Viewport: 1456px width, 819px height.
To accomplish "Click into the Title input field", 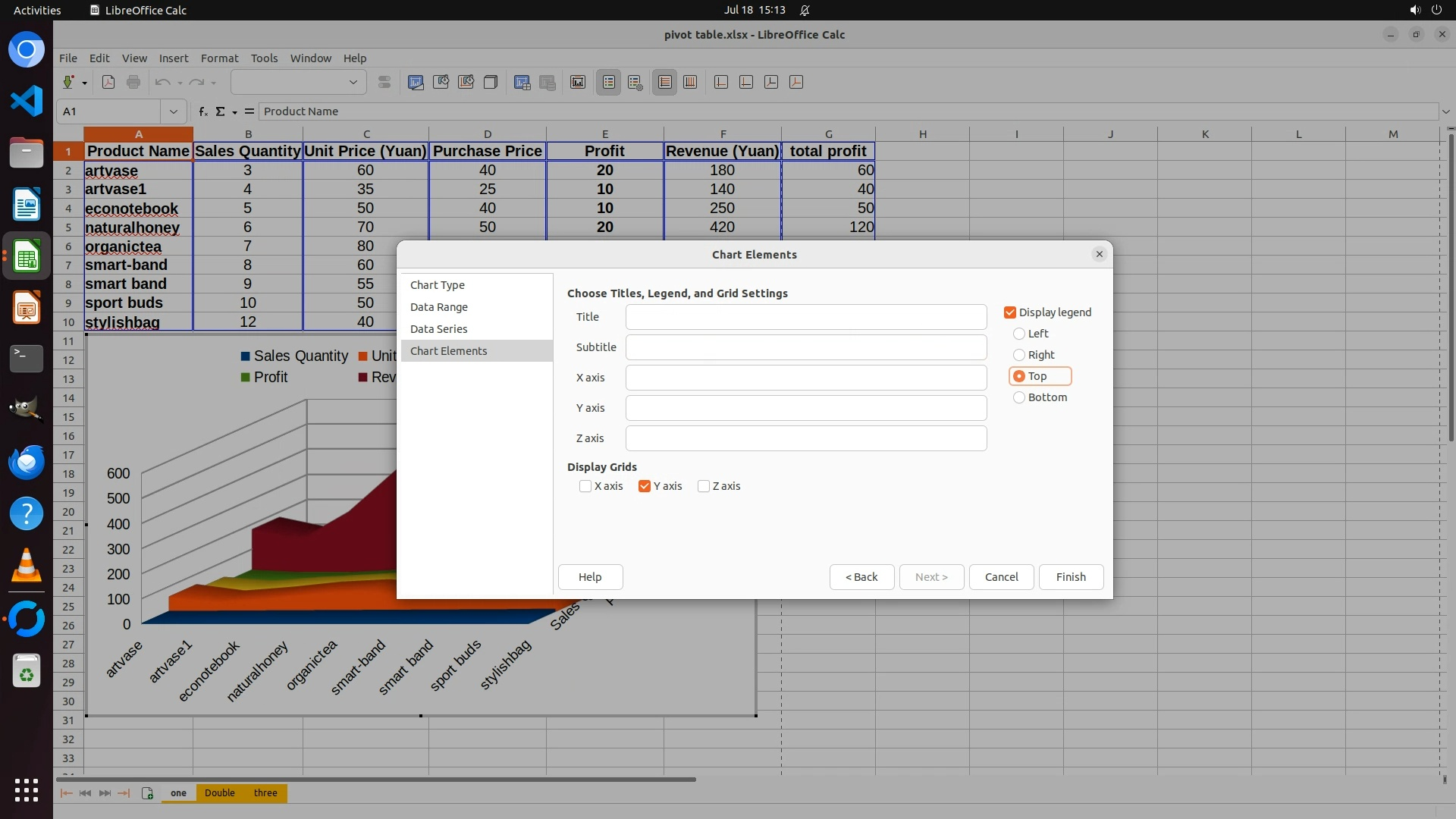I will (x=805, y=317).
